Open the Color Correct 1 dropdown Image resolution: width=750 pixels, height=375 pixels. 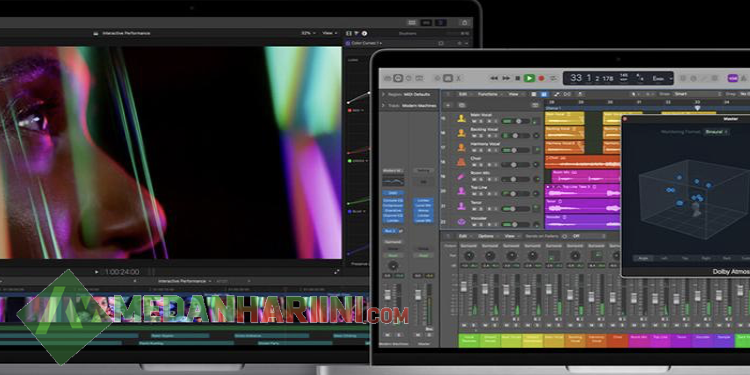tap(366, 43)
